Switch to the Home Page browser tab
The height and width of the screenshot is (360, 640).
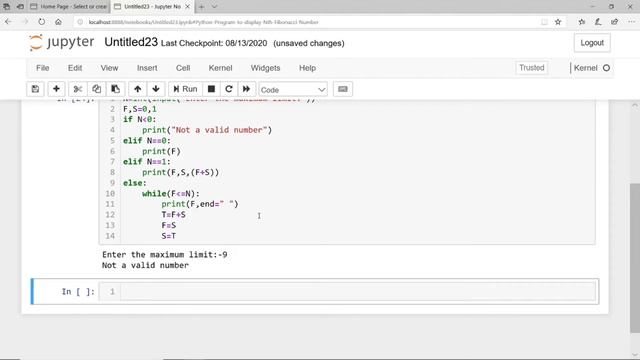tap(69, 7)
